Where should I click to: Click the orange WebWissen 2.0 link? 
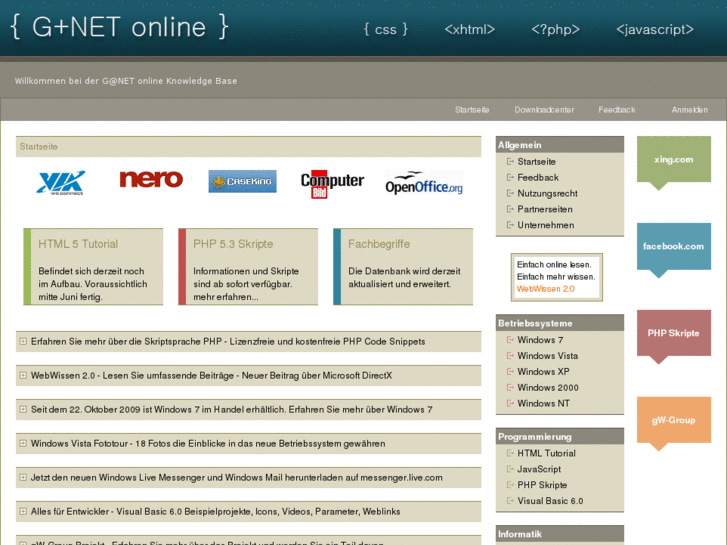546,289
